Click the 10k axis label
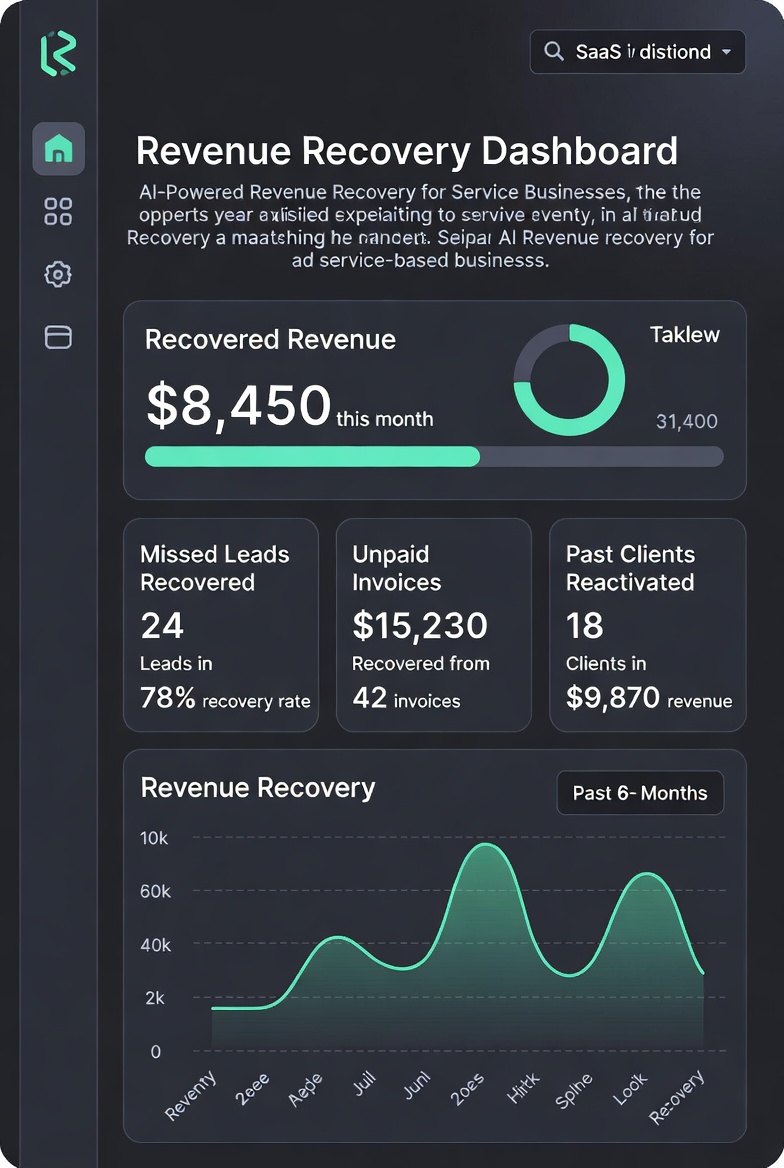 [154, 838]
